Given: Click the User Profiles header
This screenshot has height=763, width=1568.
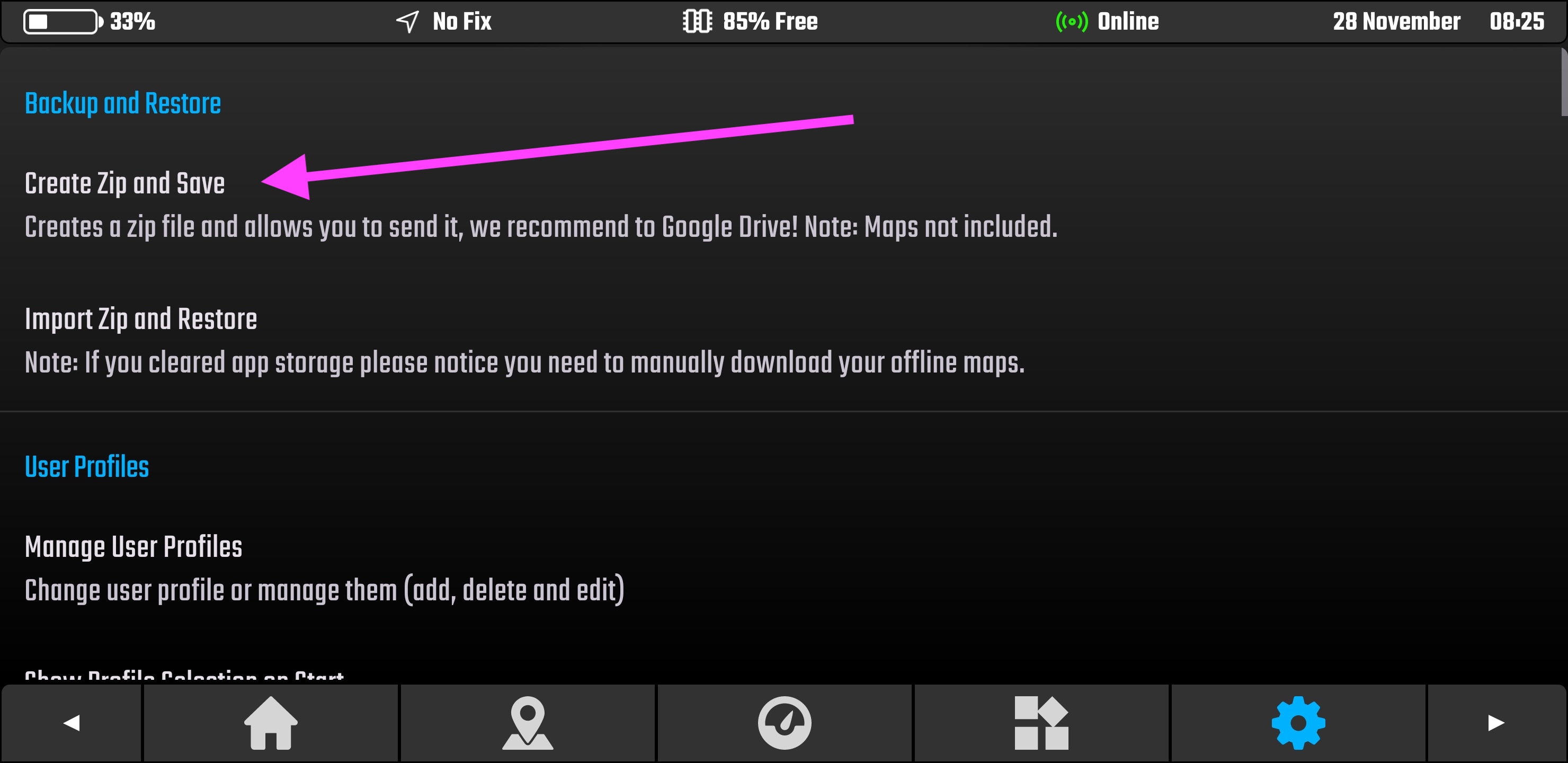Looking at the screenshot, I should pos(86,467).
